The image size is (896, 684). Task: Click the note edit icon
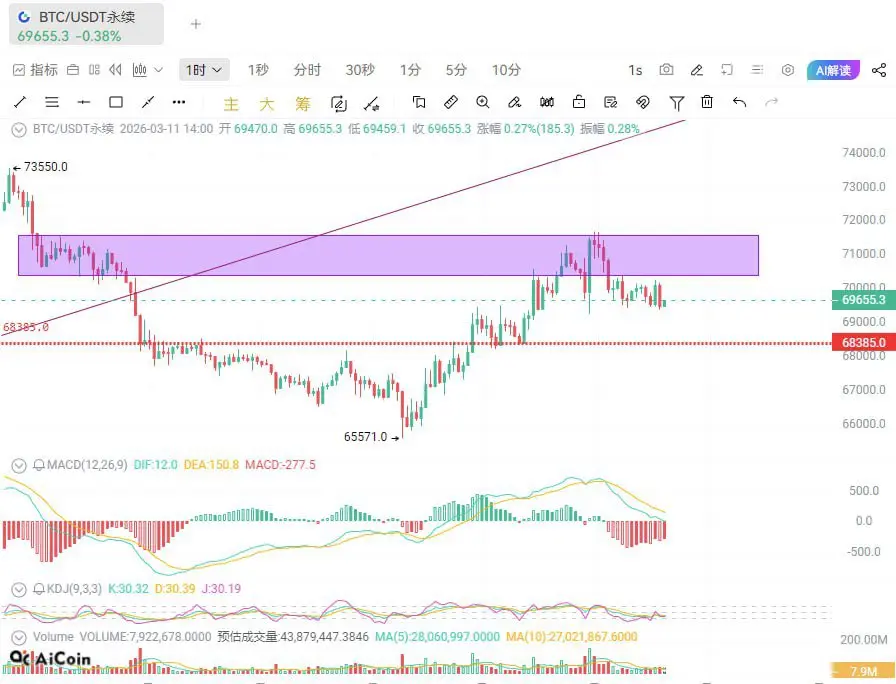click(611, 102)
